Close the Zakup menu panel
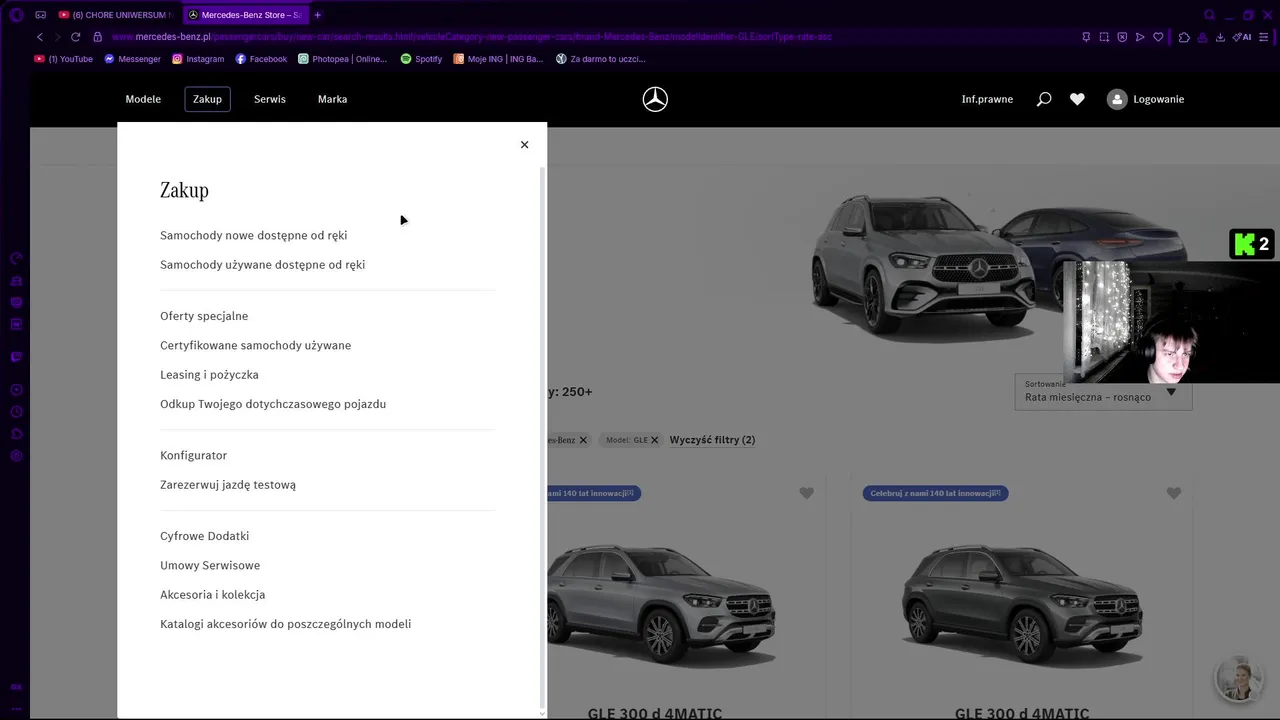This screenshot has height=720, width=1280. 524,145
